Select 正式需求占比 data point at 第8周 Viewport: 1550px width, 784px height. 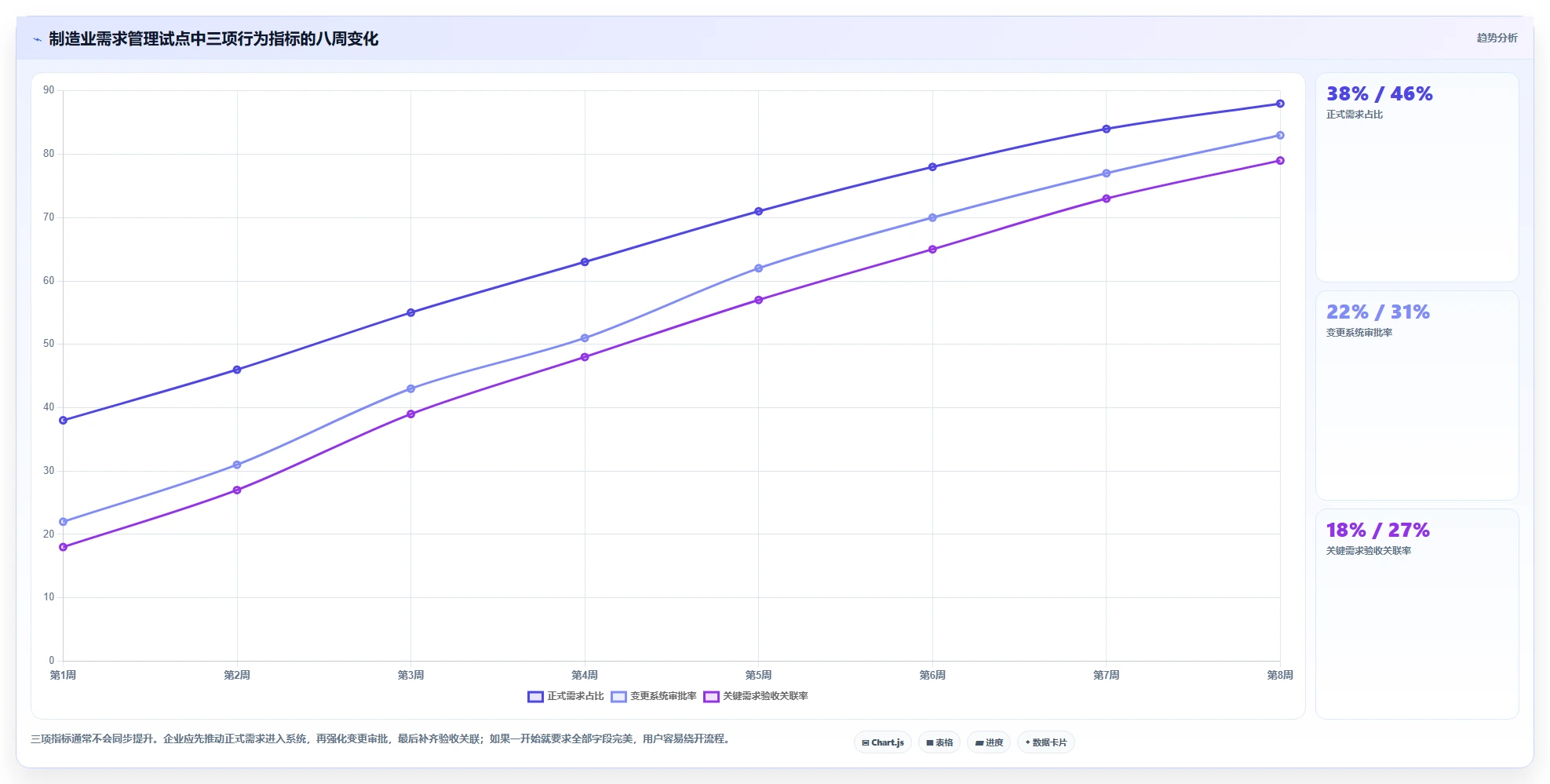point(1280,104)
